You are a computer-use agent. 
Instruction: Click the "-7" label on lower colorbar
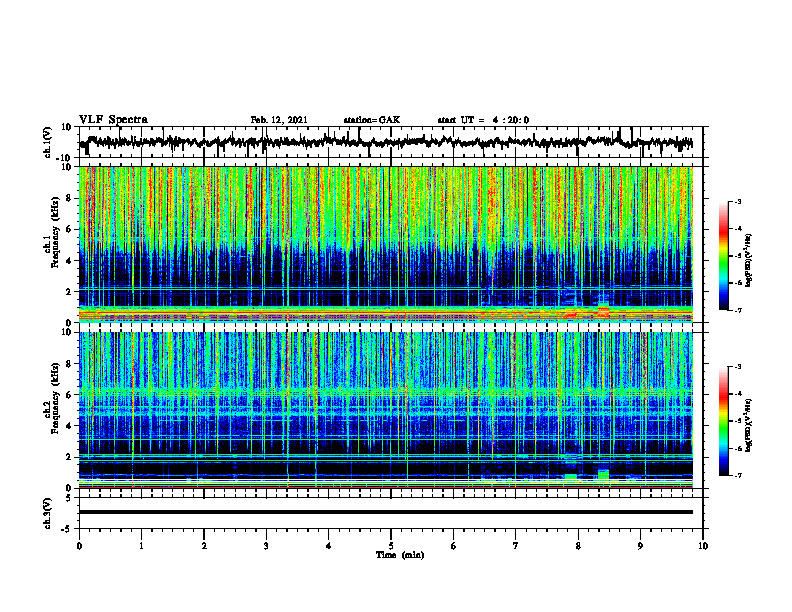click(738, 476)
